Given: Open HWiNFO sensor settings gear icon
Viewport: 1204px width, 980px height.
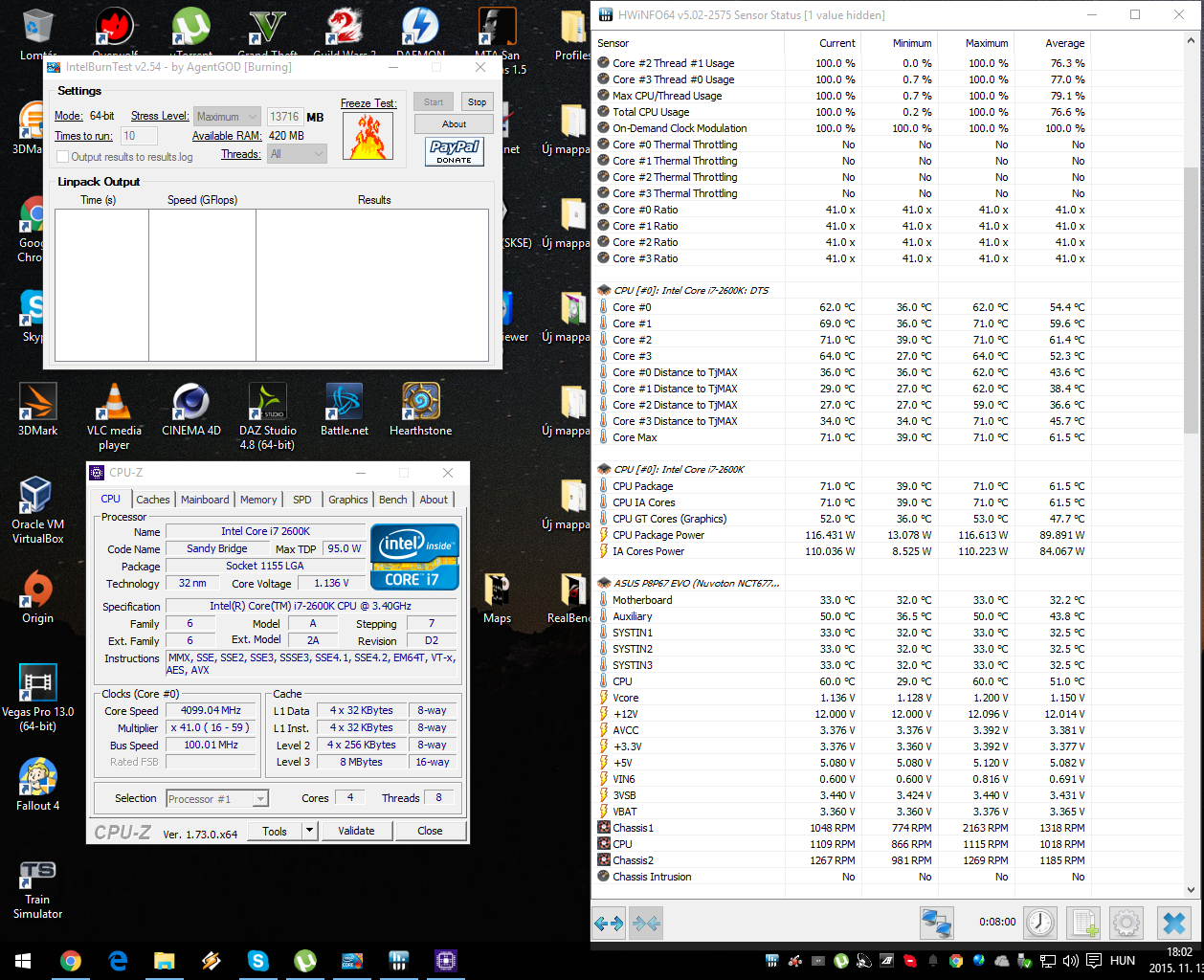Looking at the screenshot, I should tap(1126, 924).
